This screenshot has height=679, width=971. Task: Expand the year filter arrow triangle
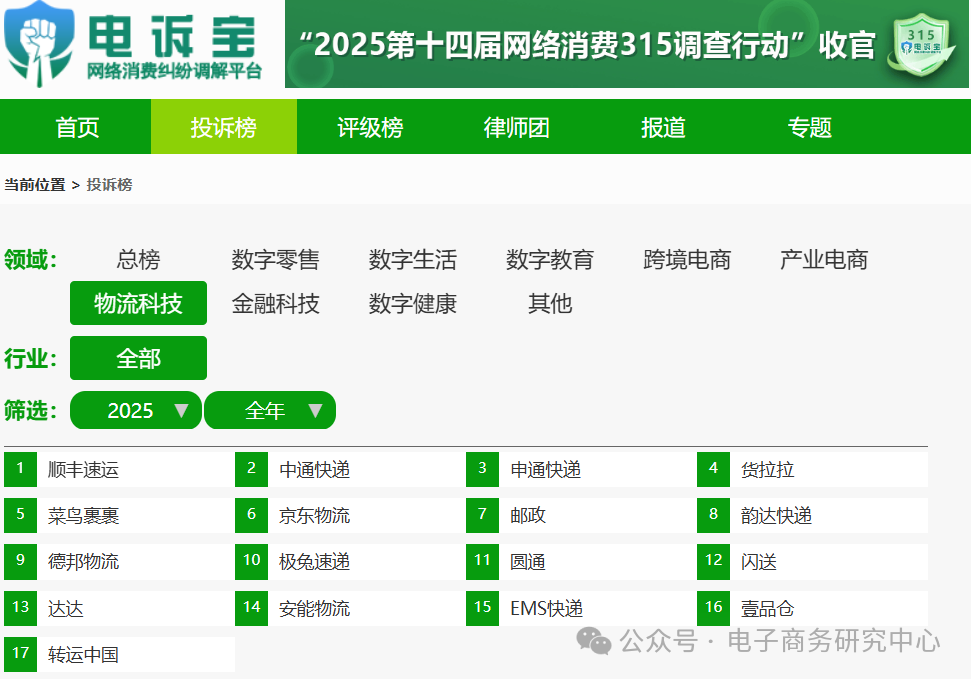180,410
